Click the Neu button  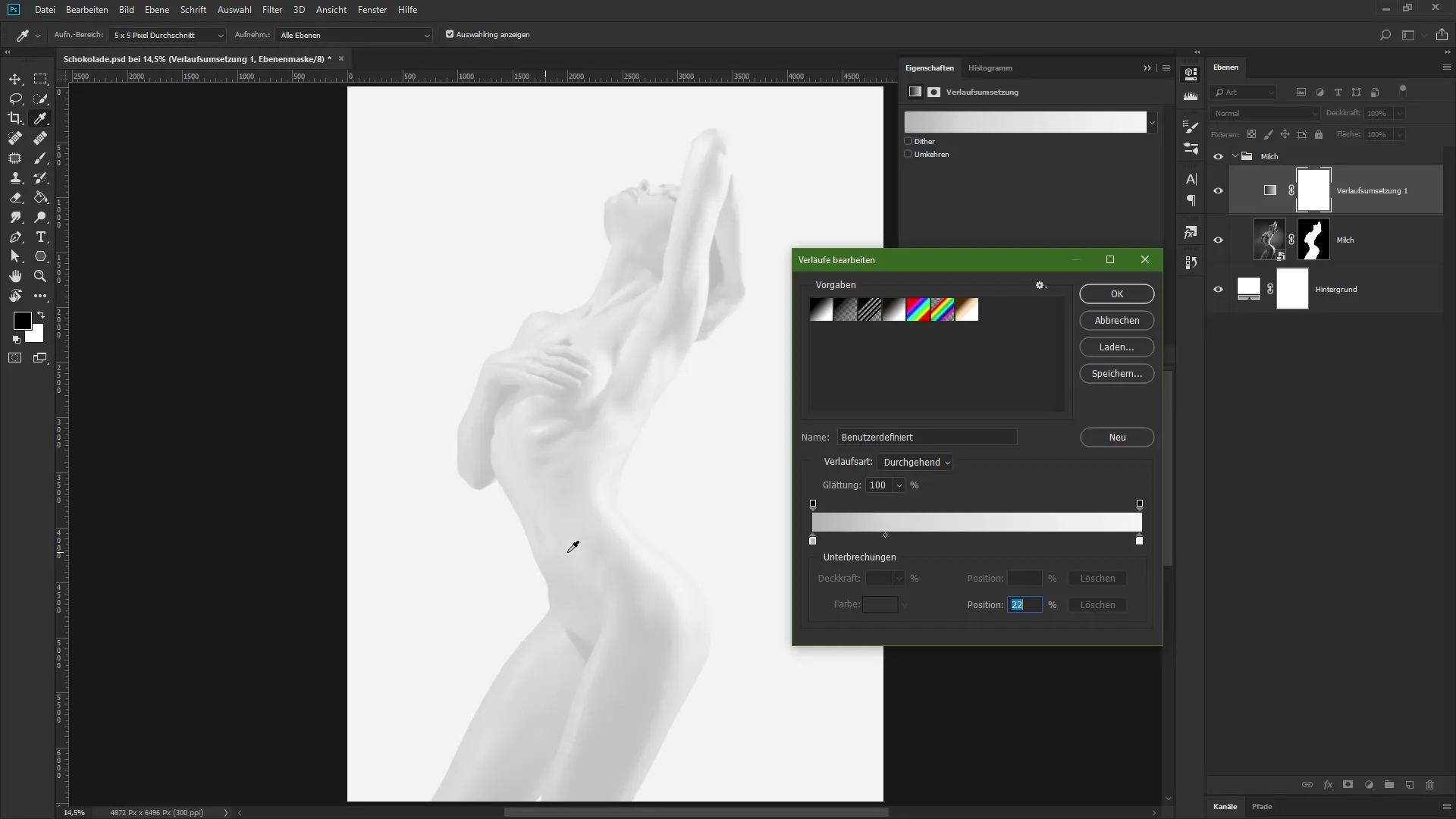pyautogui.click(x=1117, y=437)
